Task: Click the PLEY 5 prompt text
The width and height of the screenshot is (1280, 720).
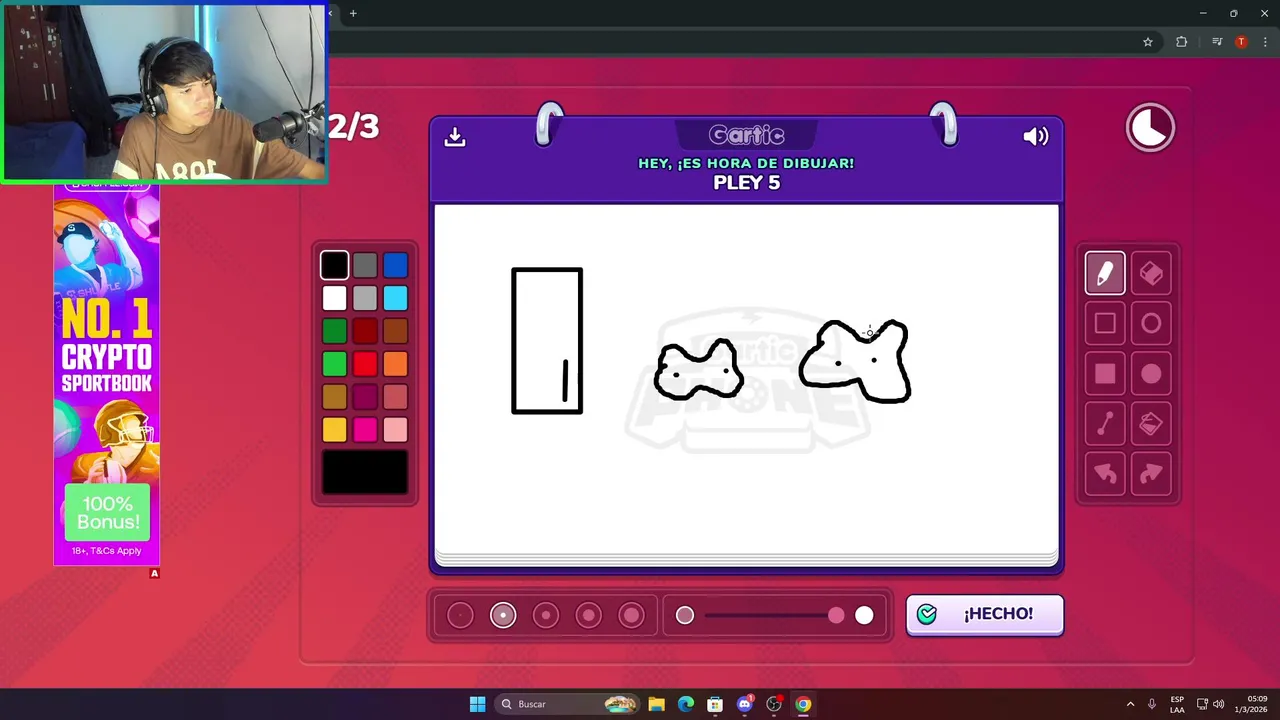Action: (x=746, y=183)
